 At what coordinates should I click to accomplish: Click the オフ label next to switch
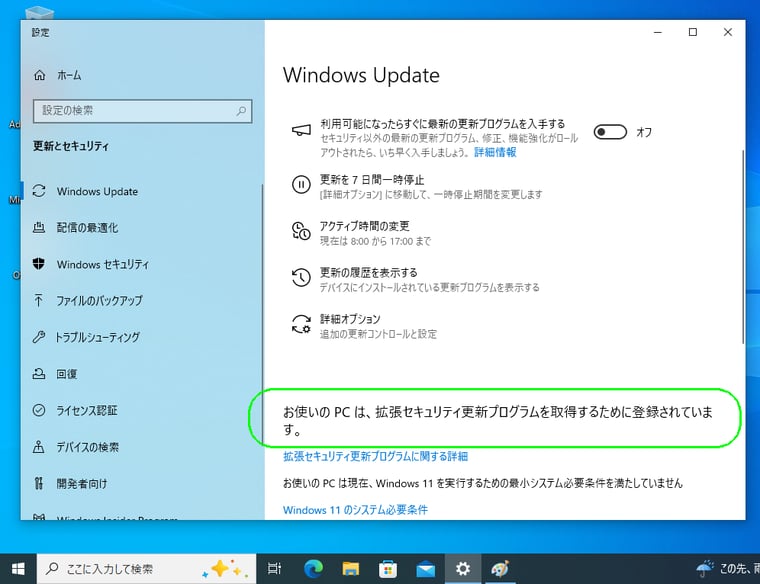[644, 132]
